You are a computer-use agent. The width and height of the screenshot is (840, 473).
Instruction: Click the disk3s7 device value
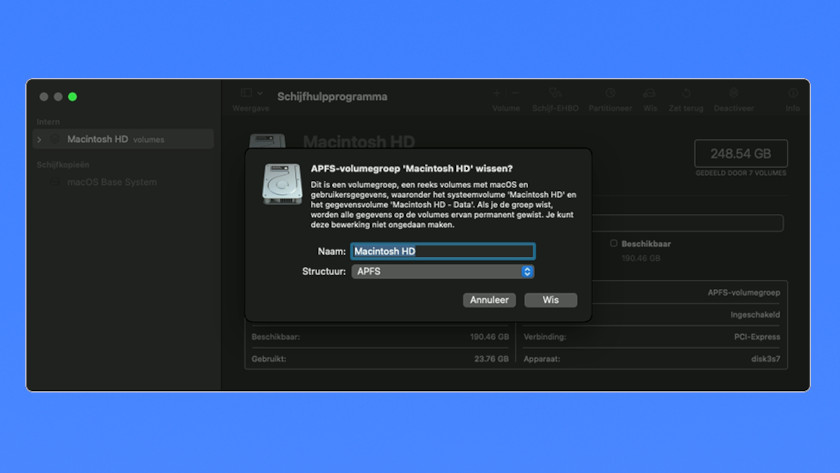click(766, 359)
